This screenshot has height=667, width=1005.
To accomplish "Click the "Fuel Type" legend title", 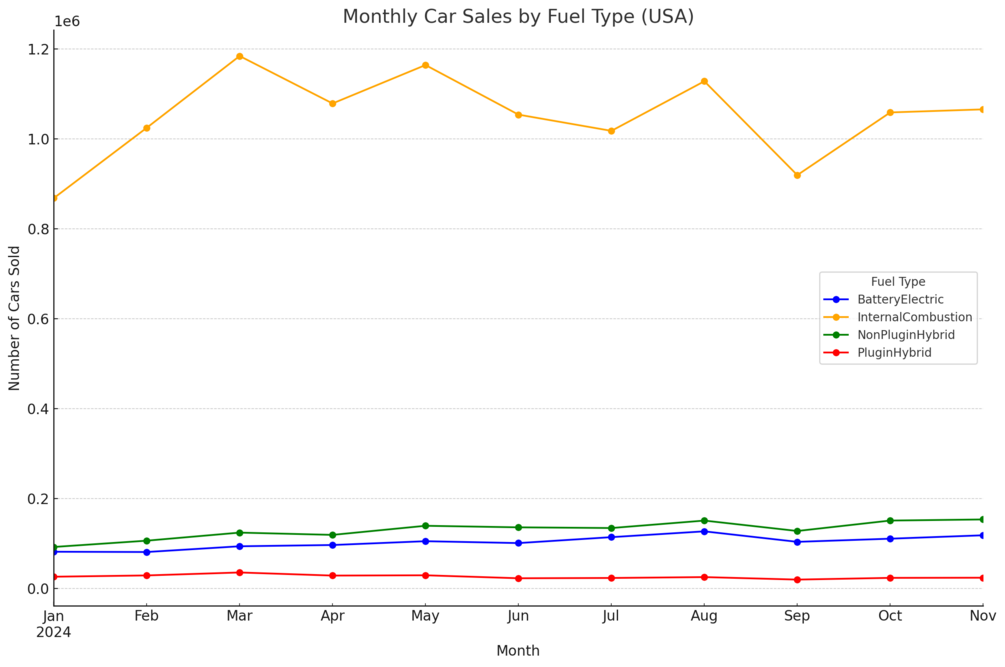I will (x=897, y=282).
